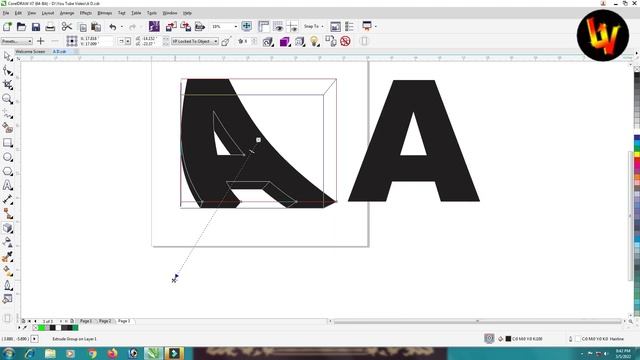The image size is (640, 360).
Task: Open the Presets dropdown
Action: (x=16, y=41)
